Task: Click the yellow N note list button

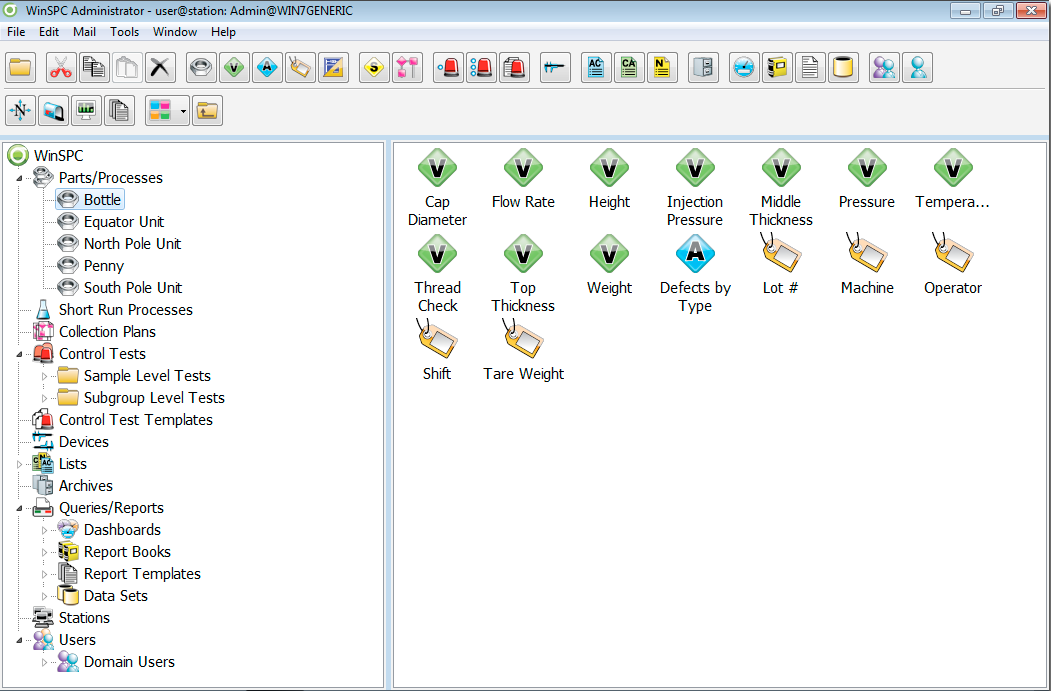Action: click(662, 68)
